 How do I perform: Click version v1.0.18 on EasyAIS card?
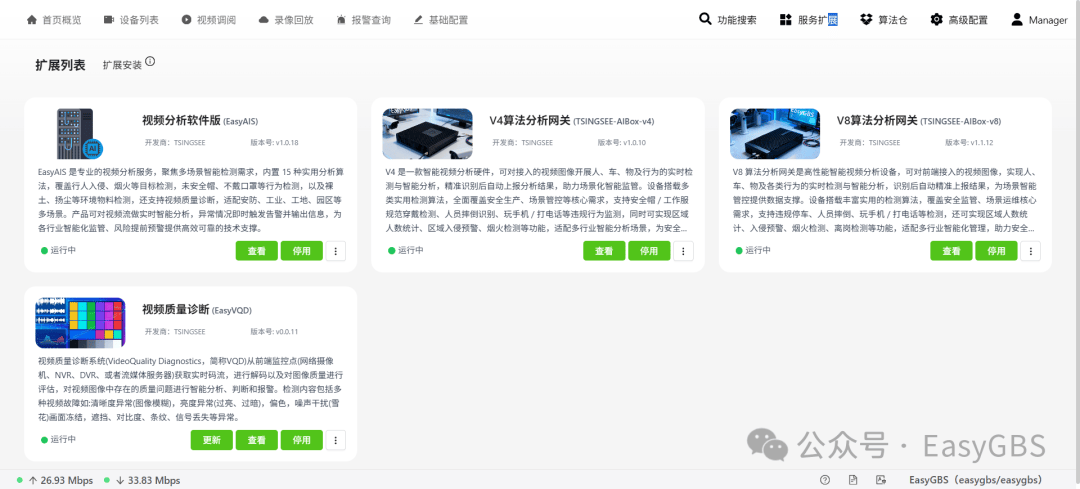274,143
